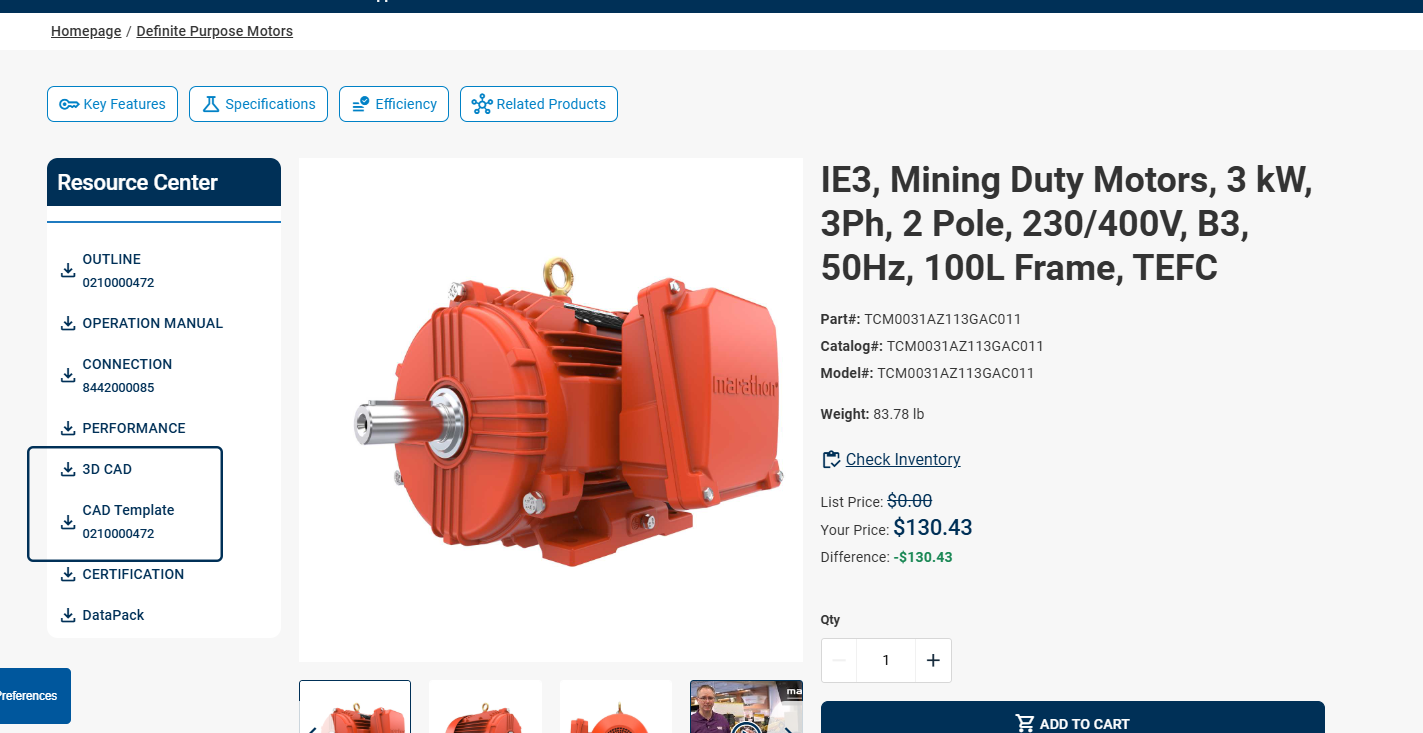
Task: Click the CONNECTION download icon
Action: coord(68,375)
